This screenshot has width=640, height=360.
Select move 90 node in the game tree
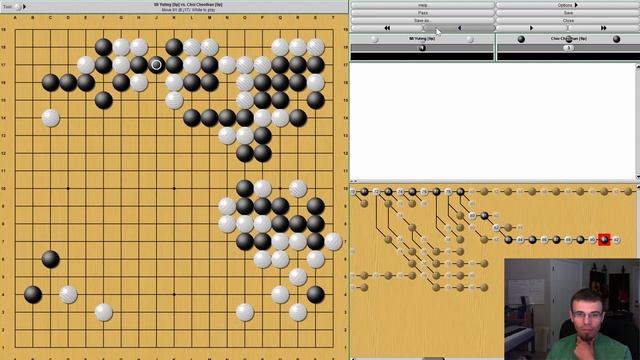pyautogui.click(x=592, y=240)
